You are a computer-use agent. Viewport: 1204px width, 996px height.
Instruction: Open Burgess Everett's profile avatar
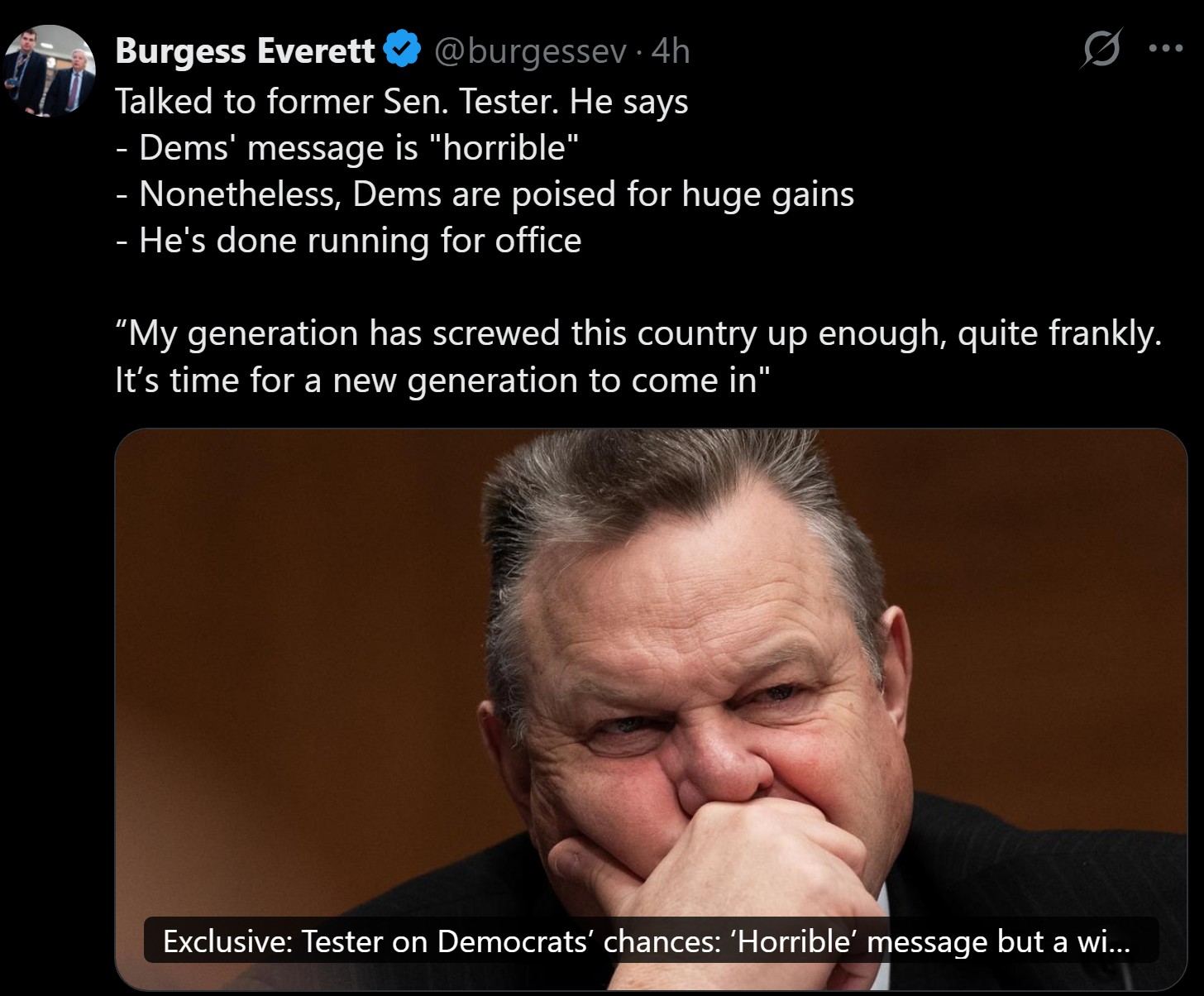point(50,70)
